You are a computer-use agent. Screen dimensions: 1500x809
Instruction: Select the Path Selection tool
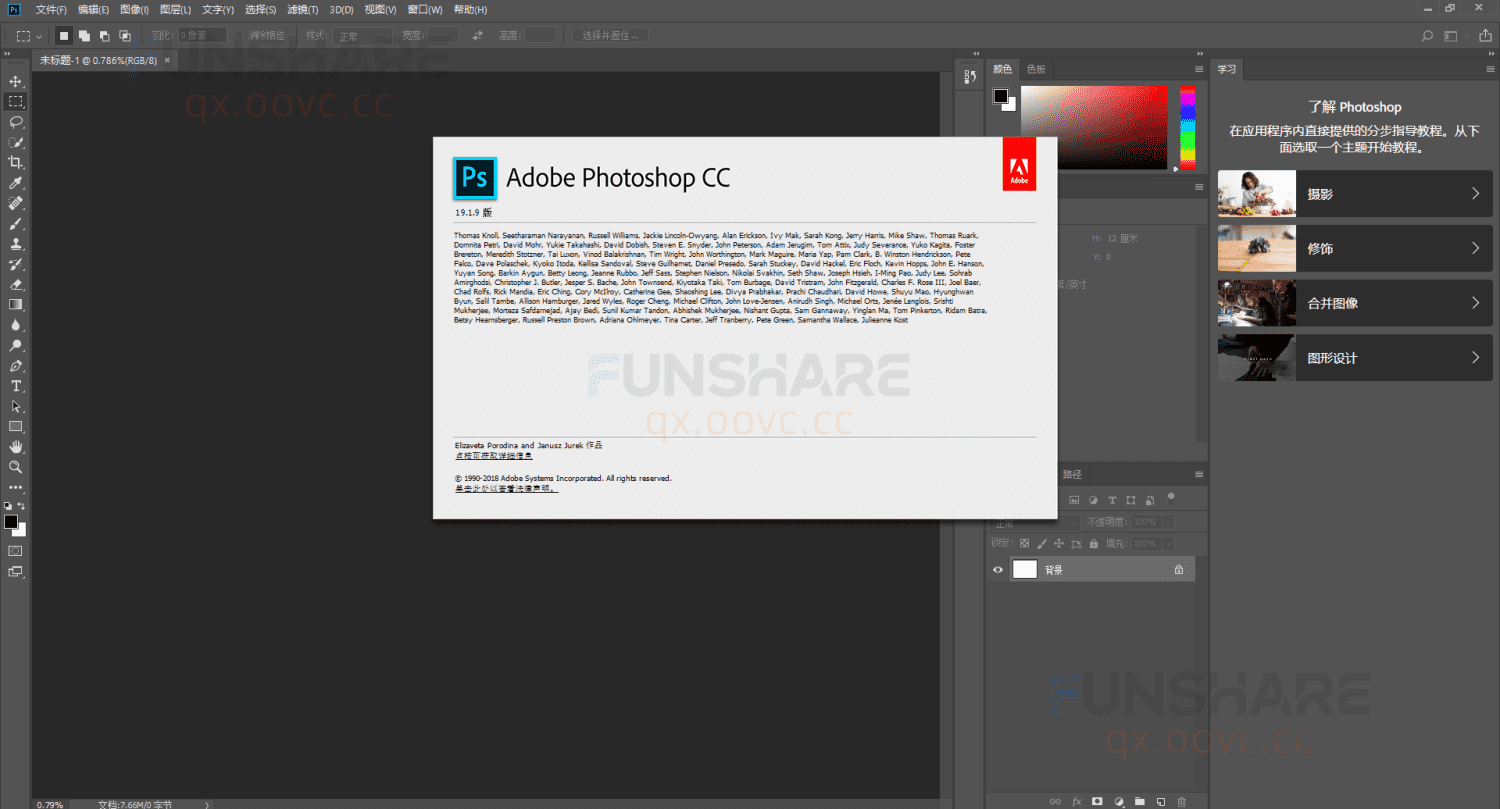click(15, 406)
